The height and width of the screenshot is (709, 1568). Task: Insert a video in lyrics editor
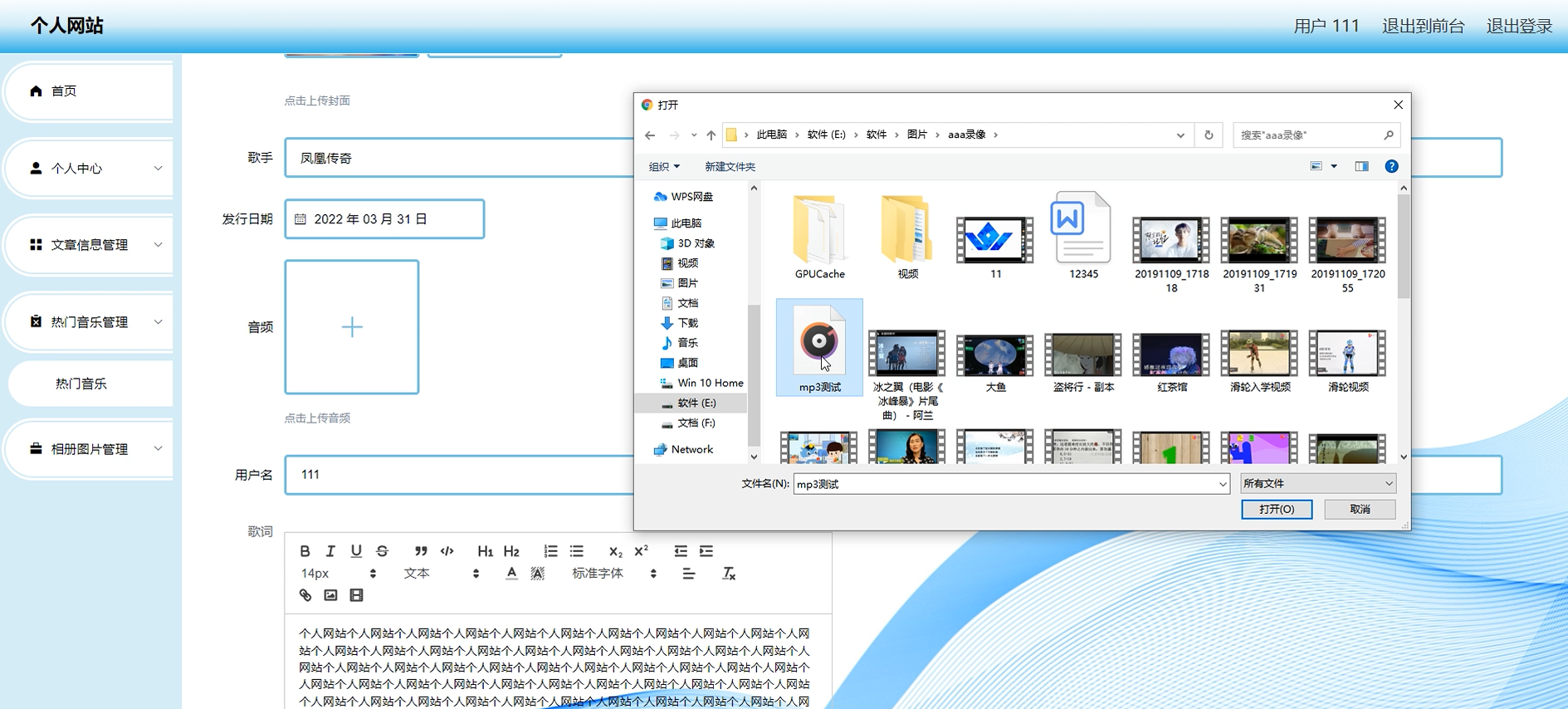pos(356,595)
